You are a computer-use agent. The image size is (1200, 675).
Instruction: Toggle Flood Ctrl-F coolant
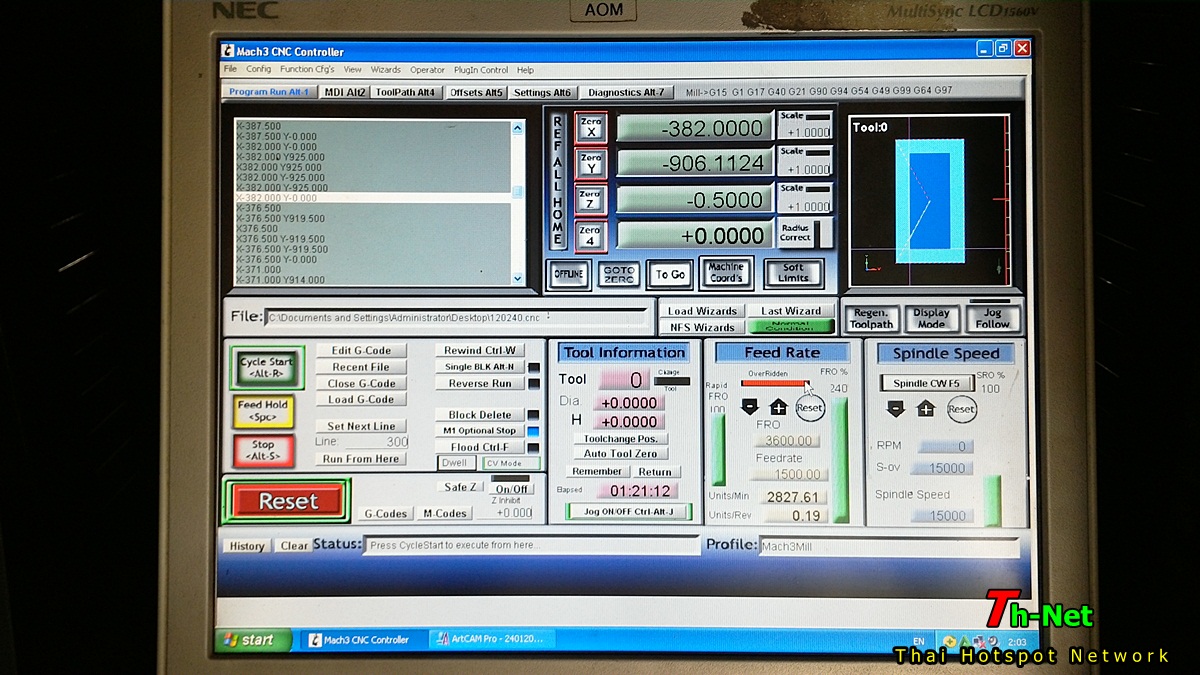pyautogui.click(x=479, y=447)
